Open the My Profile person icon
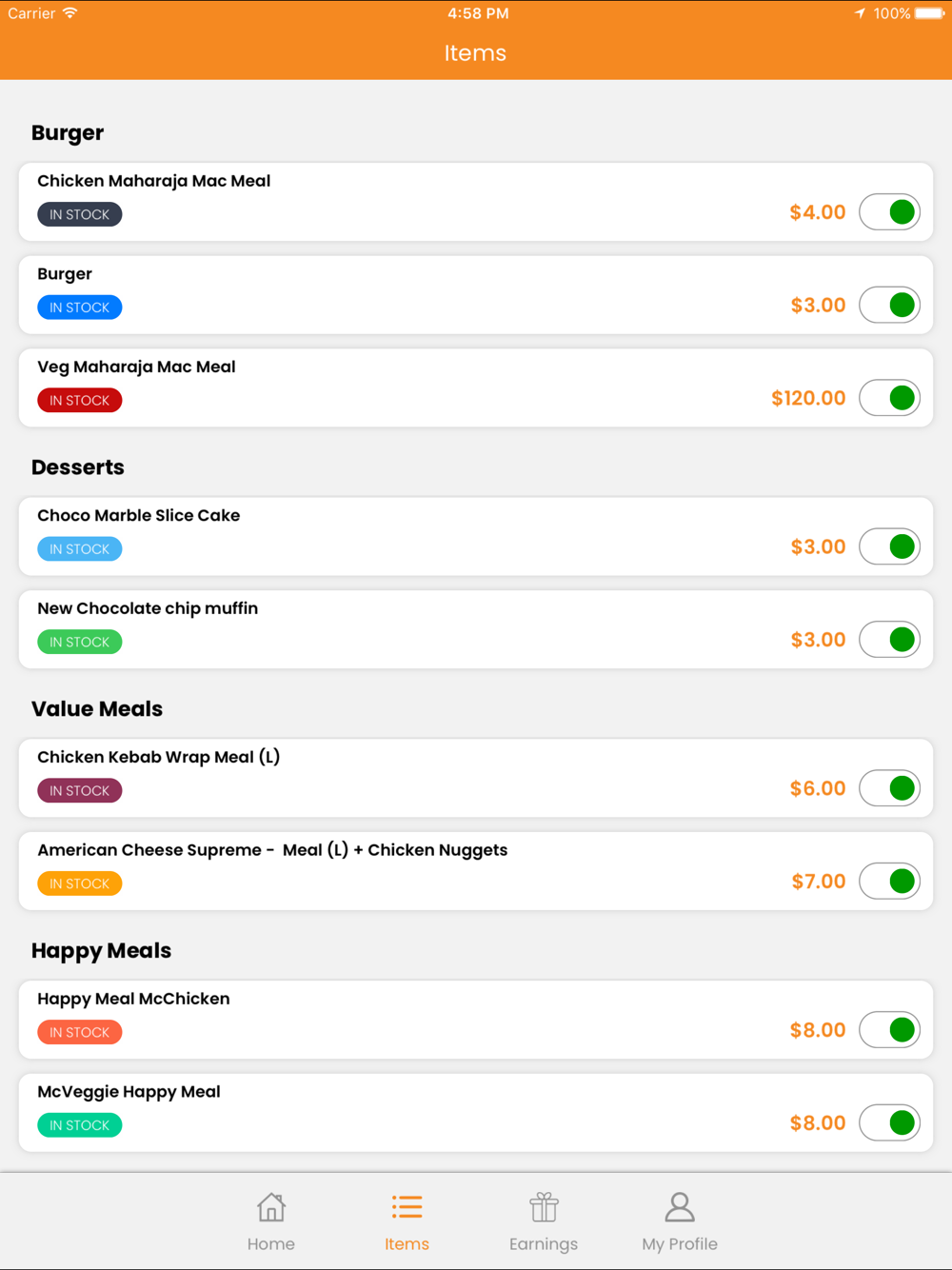The width and height of the screenshot is (952, 1270). 680,1207
